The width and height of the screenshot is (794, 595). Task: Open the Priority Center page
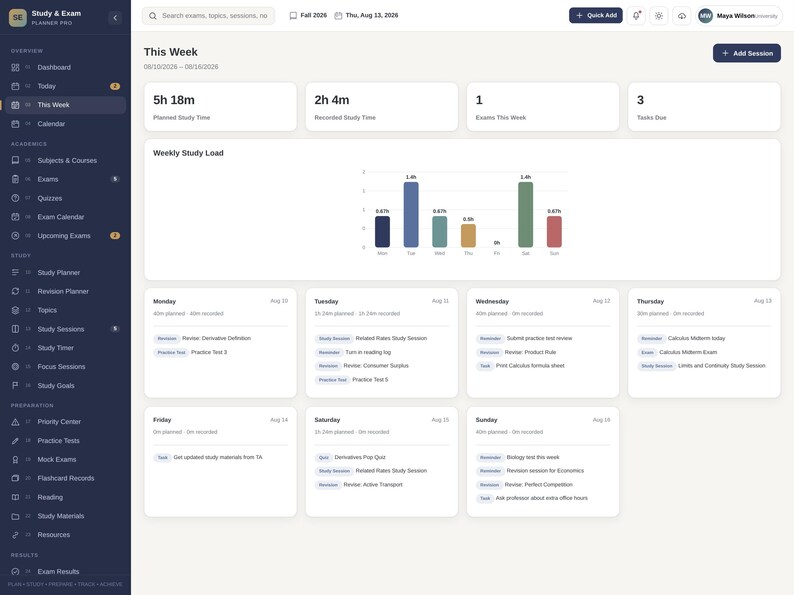[66, 422]
